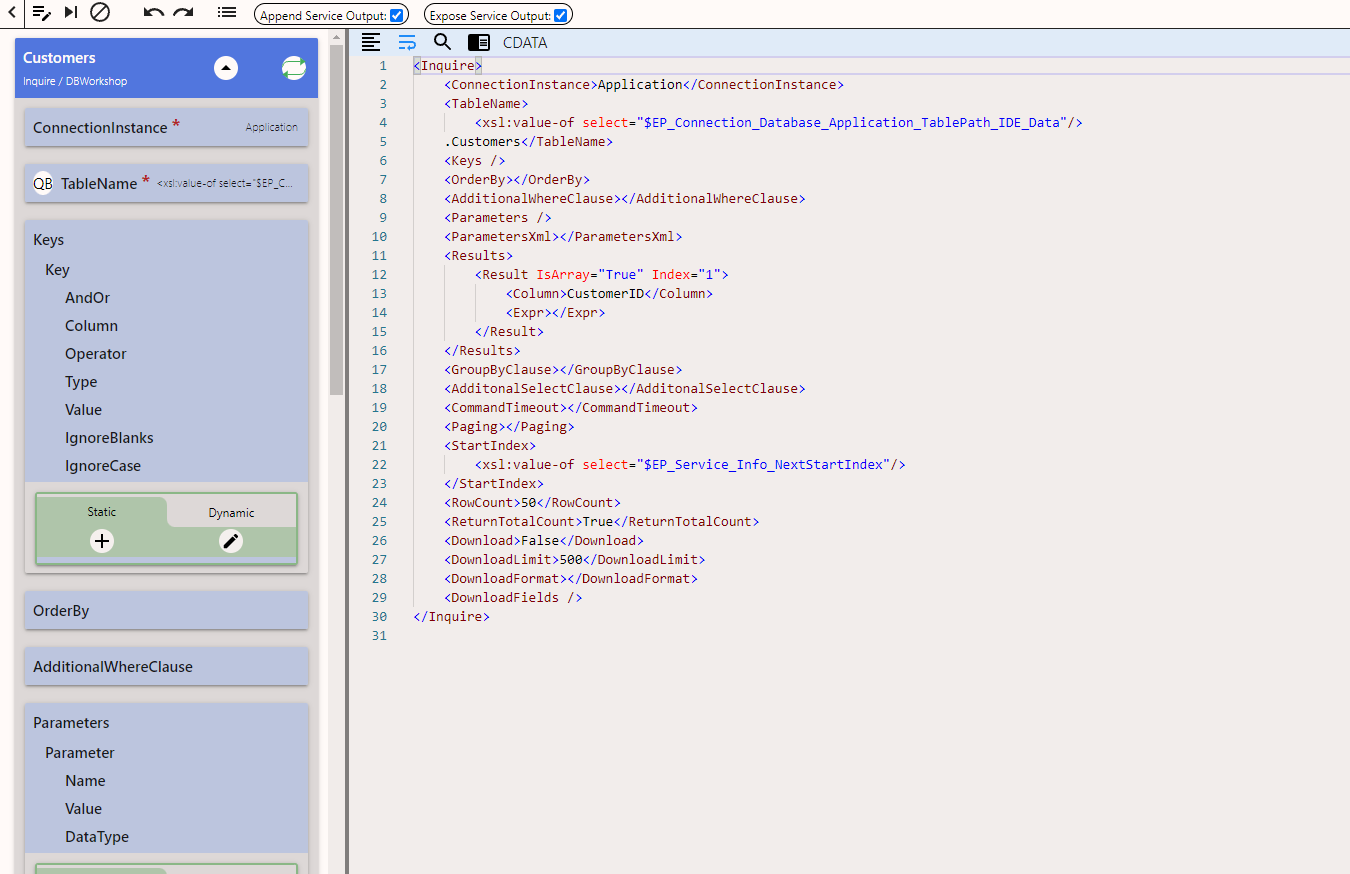Select the ConnectionInstance field

(x=166, y=127)
